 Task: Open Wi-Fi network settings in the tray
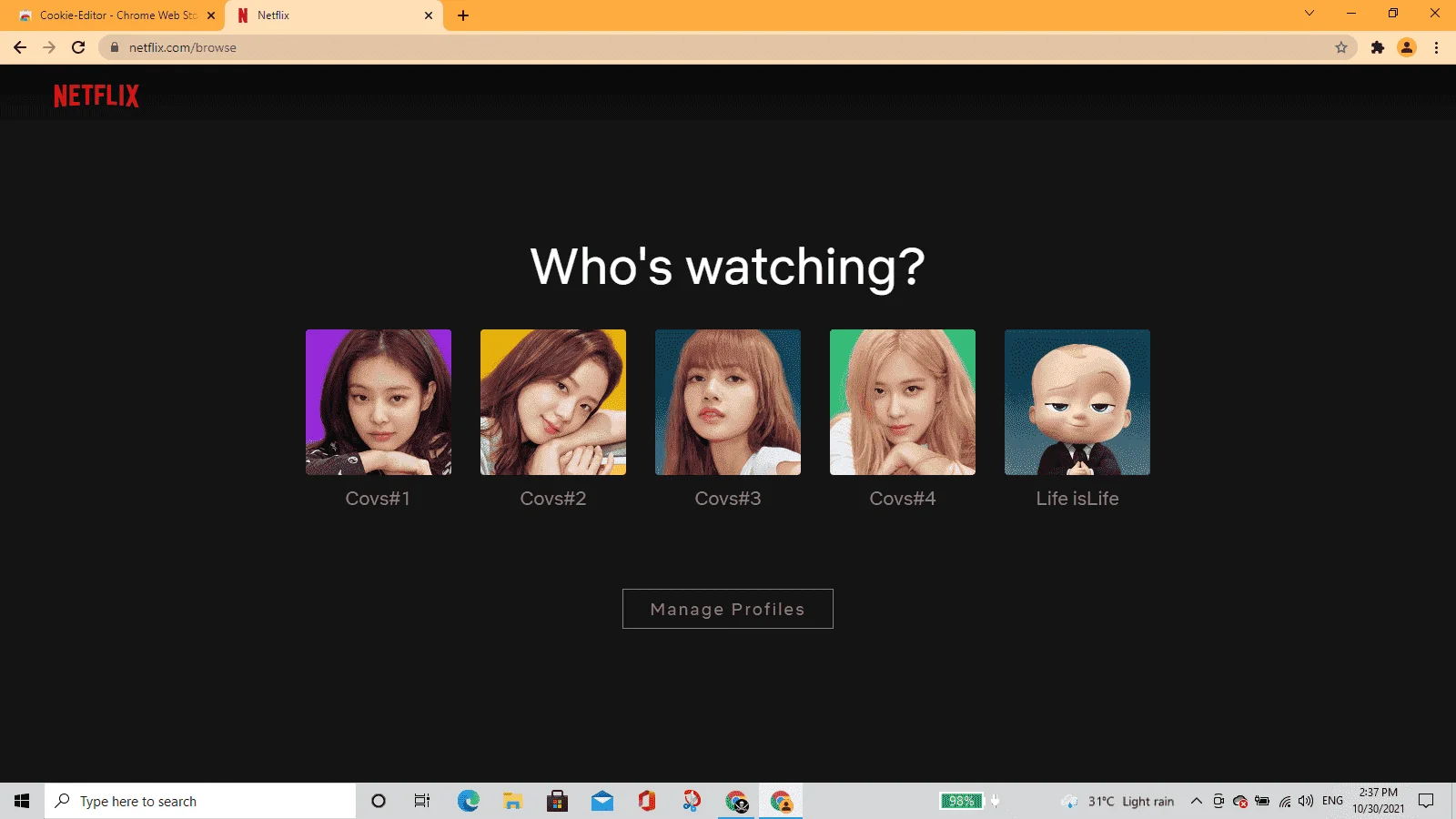point(1285,801)
